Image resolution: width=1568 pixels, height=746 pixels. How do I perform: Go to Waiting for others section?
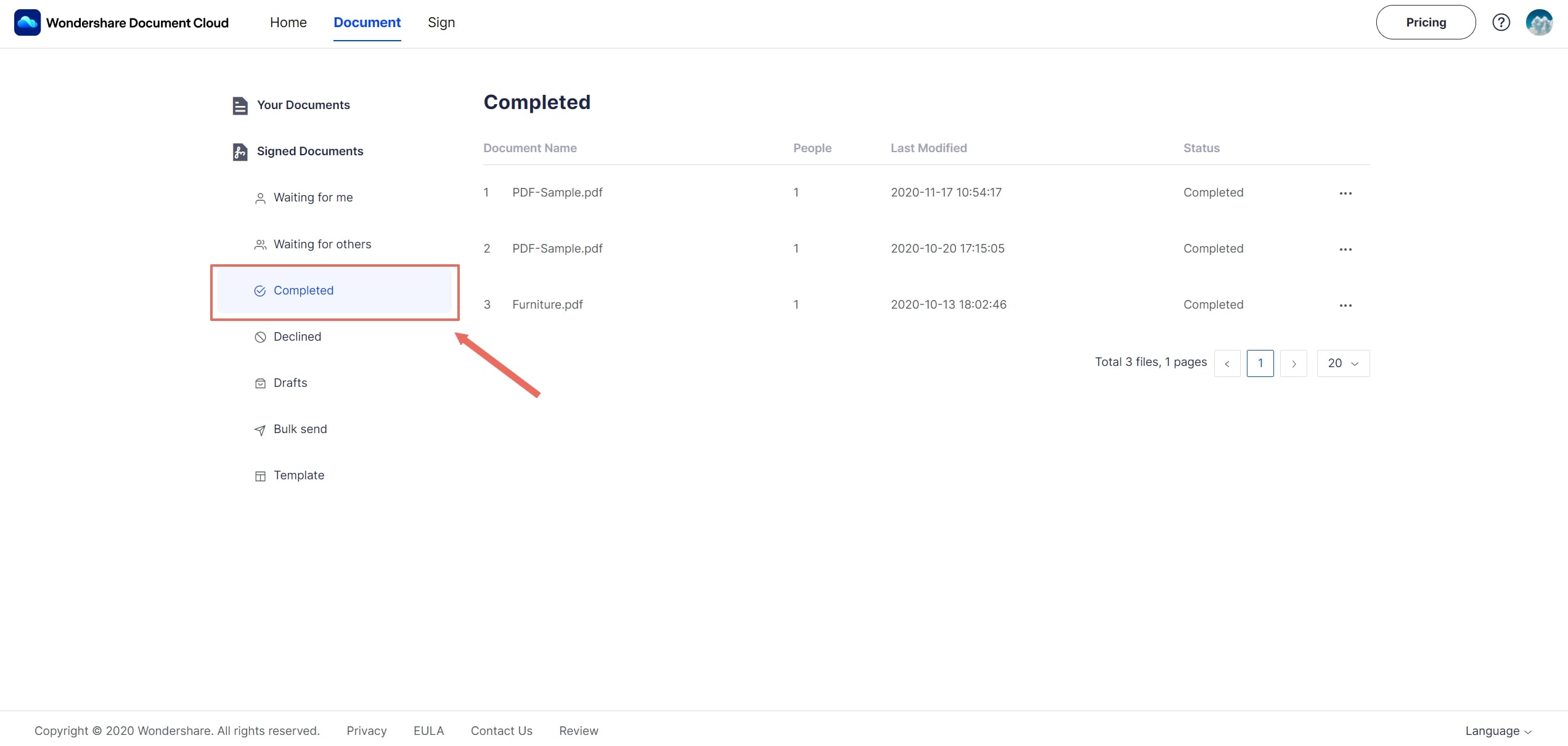(322, 245)
